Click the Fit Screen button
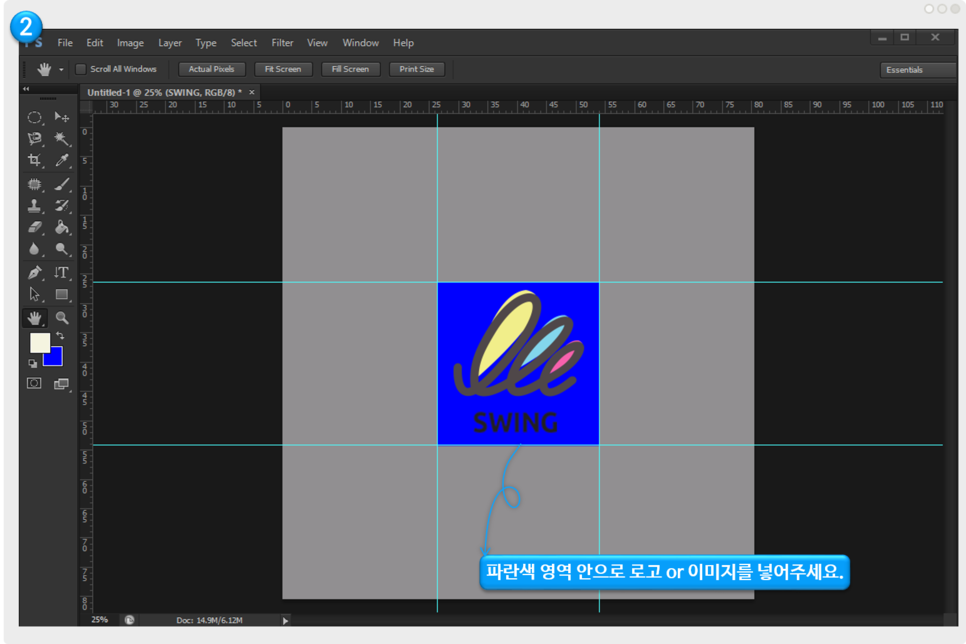 [283, 69]
